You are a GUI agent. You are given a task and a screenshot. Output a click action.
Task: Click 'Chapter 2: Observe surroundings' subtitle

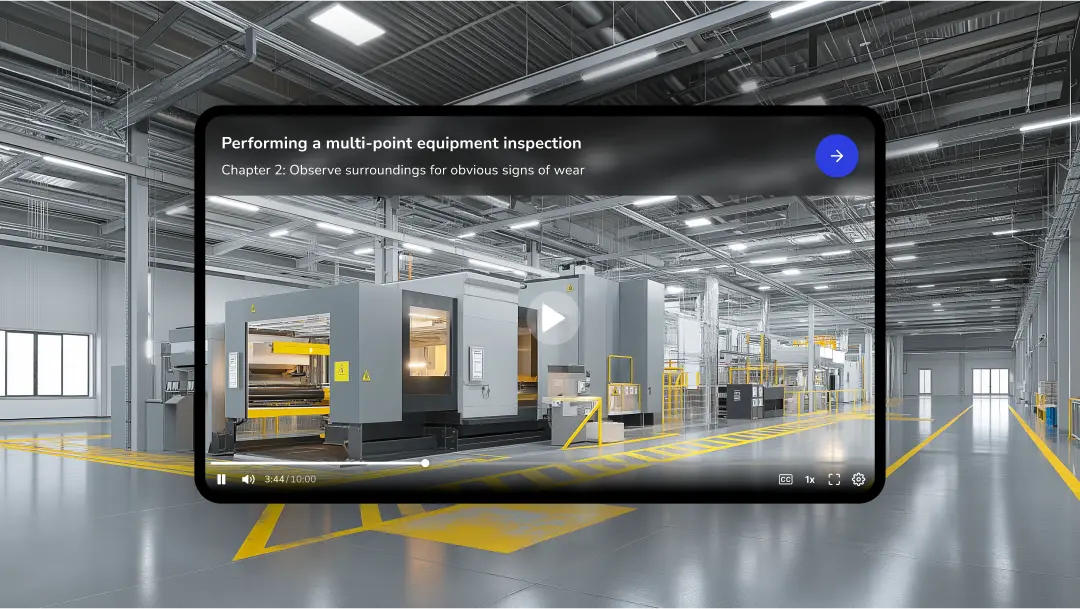(x=404, y=171)
